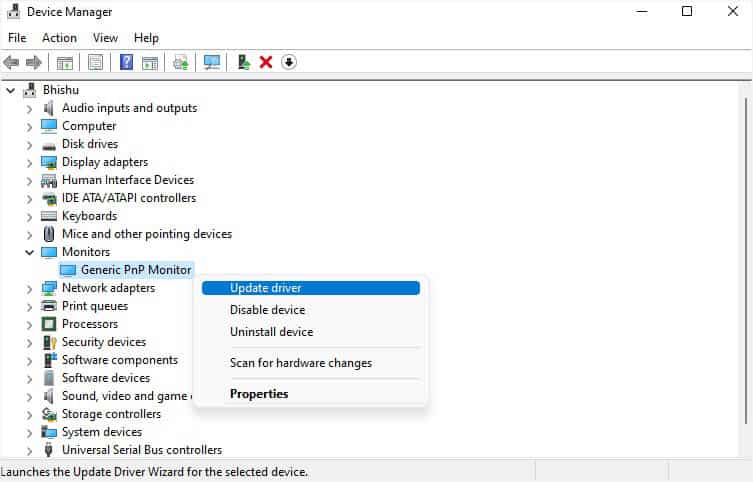Select the System devices label
This screenshot has height=482, width=753.
pos(102,432)
